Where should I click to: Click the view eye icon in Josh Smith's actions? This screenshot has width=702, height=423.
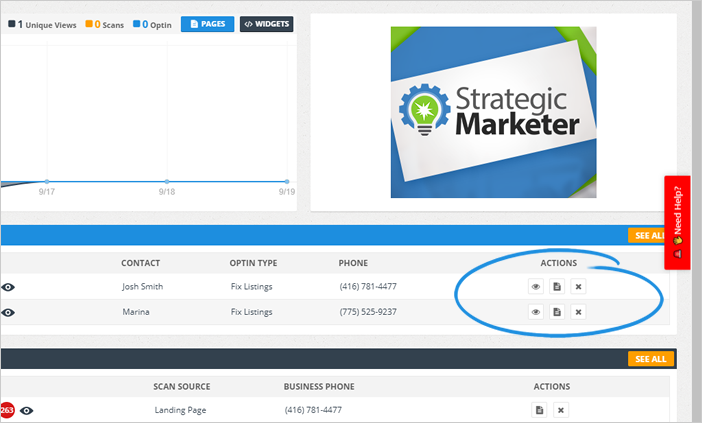(535, 287)
